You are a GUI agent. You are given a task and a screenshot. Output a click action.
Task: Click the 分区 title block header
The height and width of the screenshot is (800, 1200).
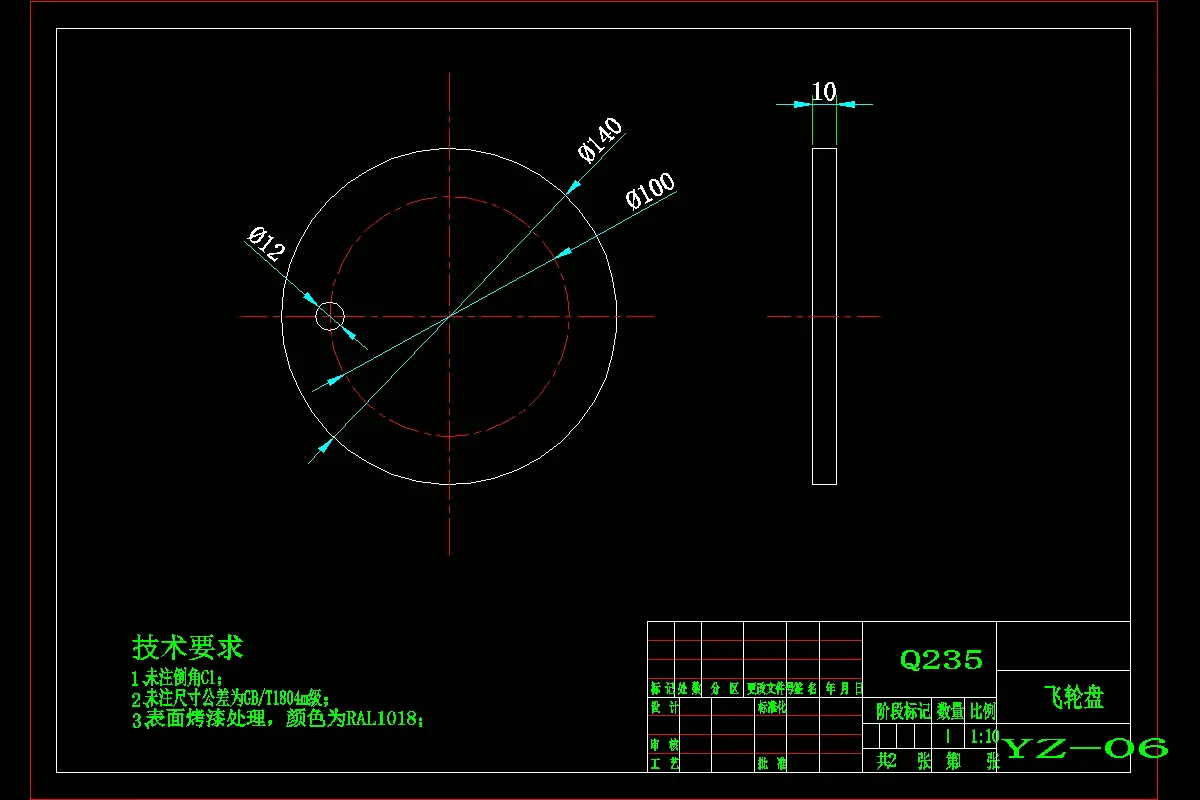coord(724,689)
